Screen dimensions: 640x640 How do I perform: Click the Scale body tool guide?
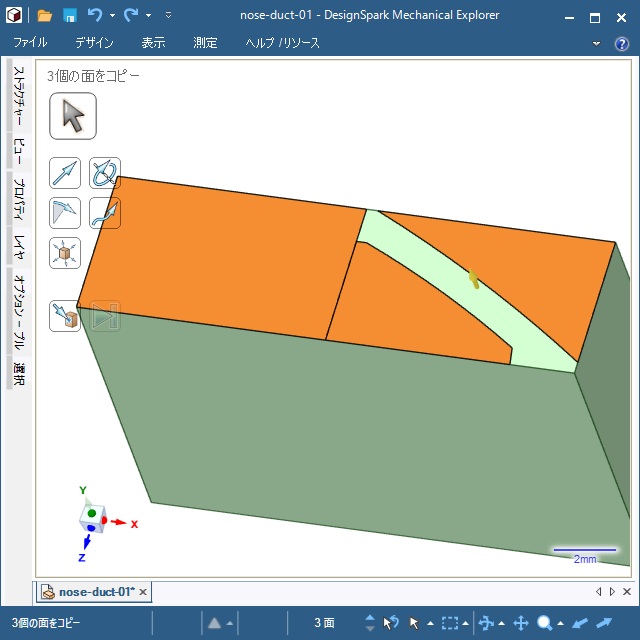(x=65, y=252)
